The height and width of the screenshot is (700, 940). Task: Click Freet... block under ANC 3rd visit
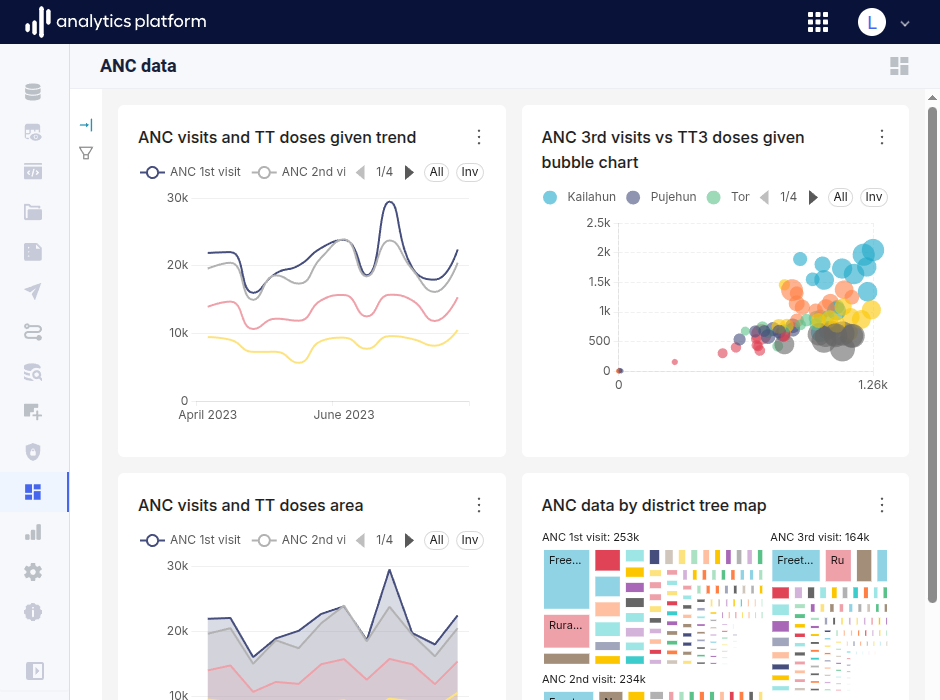[x=796, y=566]
